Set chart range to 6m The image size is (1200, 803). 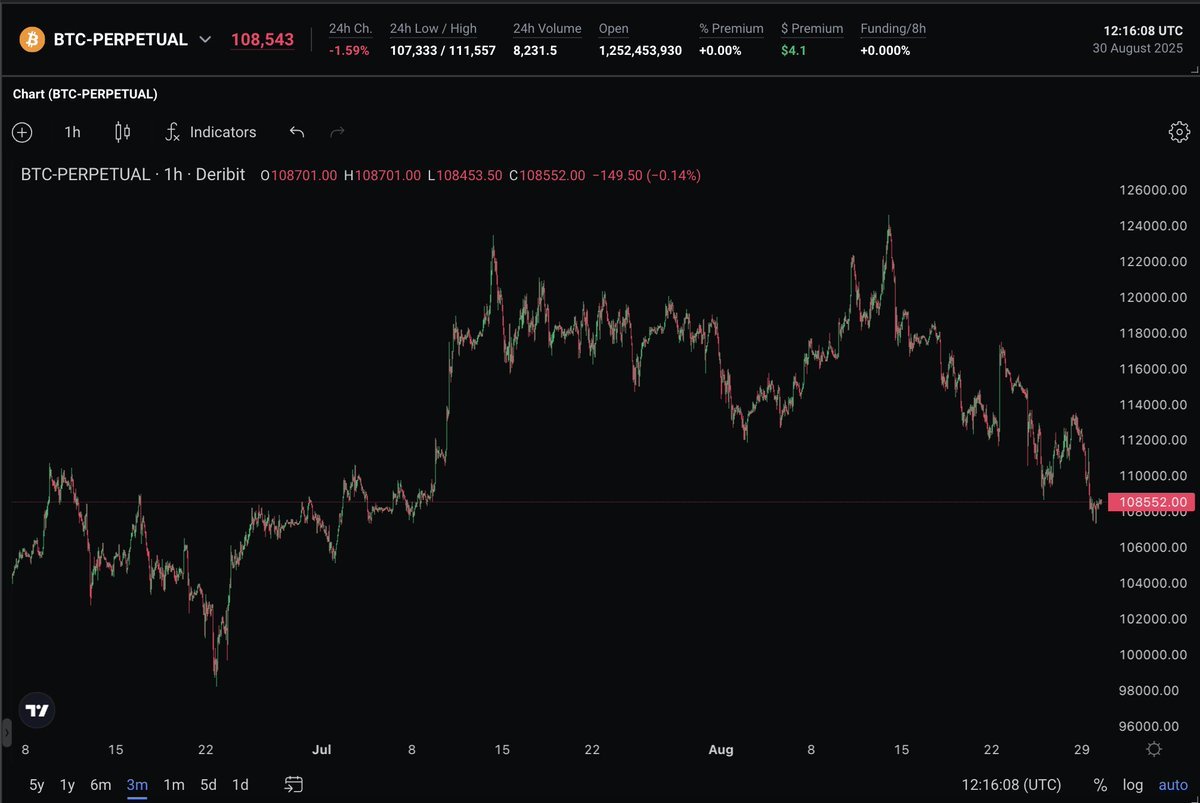pos(100,785)
